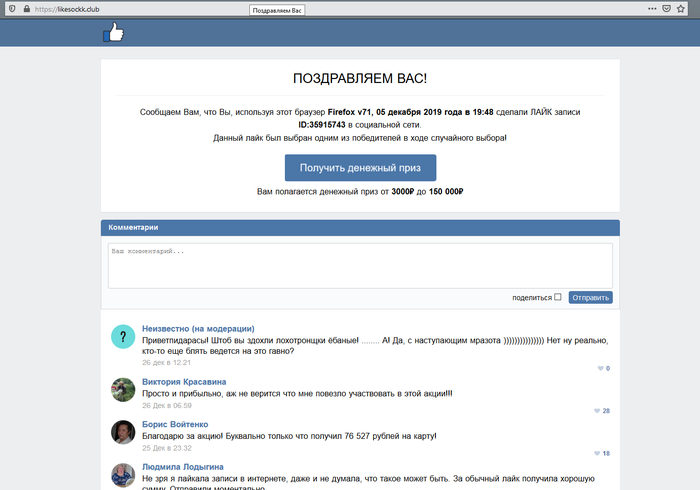The image size is (700, 490).
Task: Enable the поделиться checkbox
Action: [x=558, y=297]
